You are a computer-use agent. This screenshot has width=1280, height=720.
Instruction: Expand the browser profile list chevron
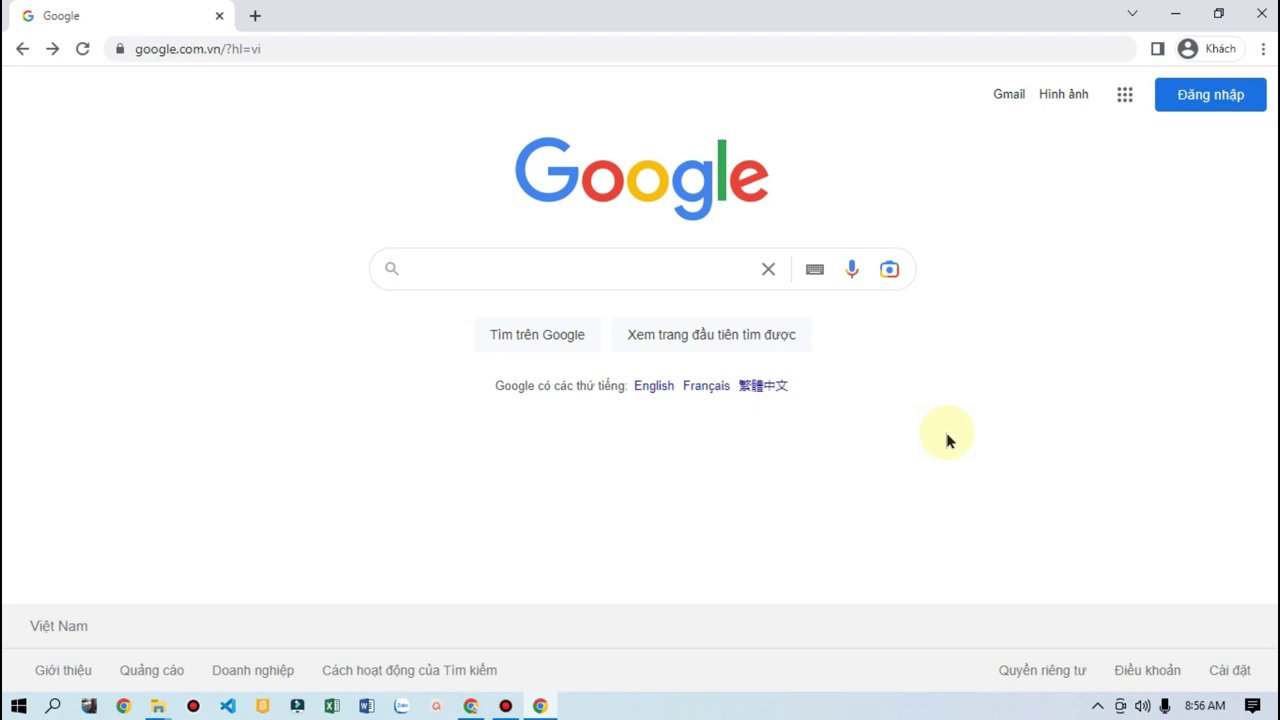(1132, 13)
